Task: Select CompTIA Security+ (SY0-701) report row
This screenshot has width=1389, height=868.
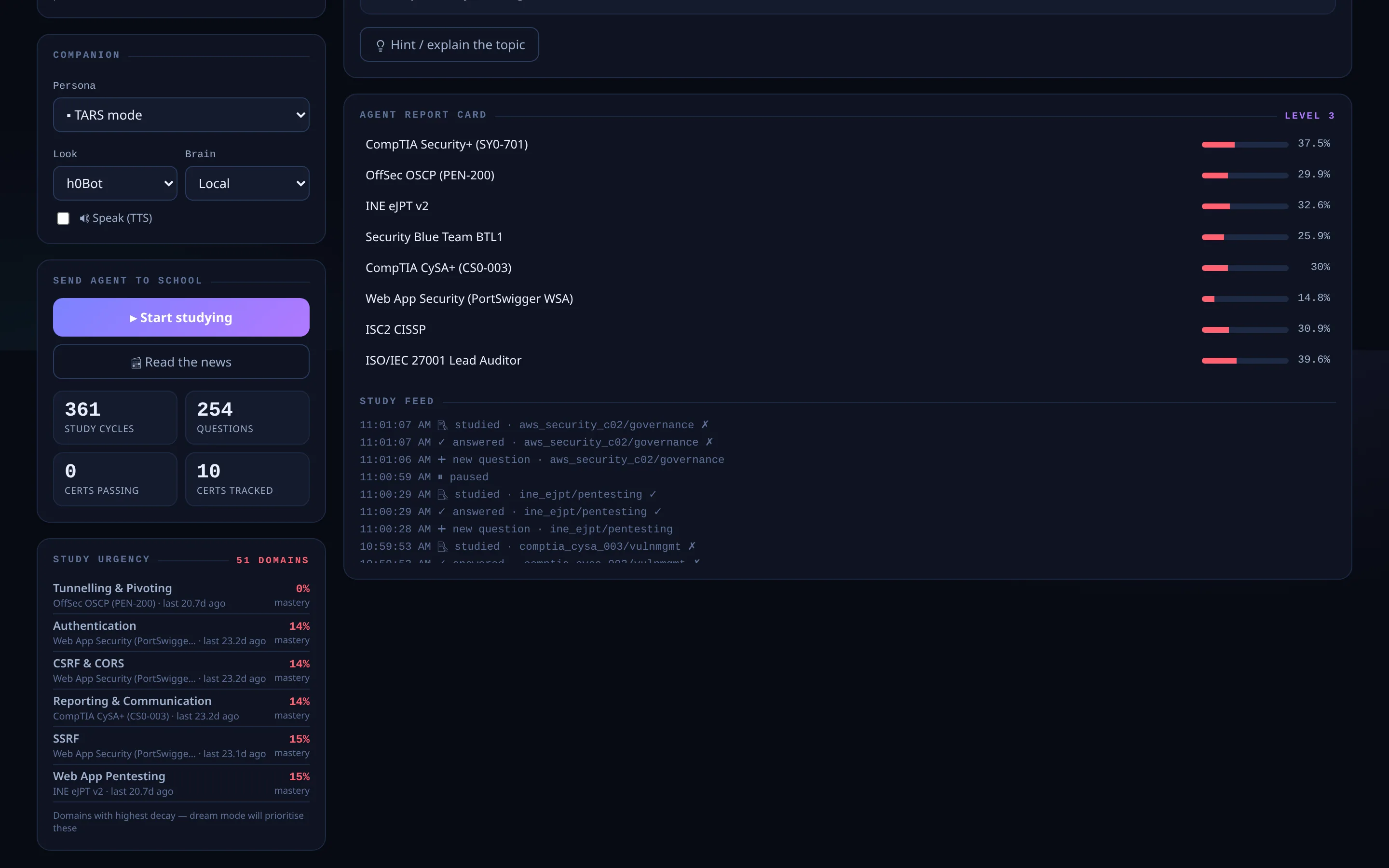Action: [x=848, y=144]
